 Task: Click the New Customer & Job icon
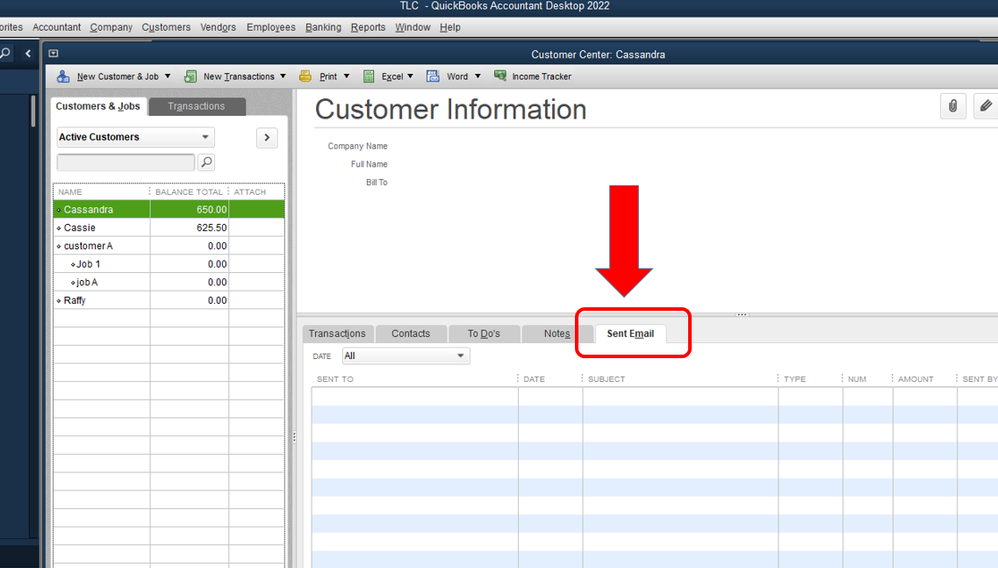(63, 76)
